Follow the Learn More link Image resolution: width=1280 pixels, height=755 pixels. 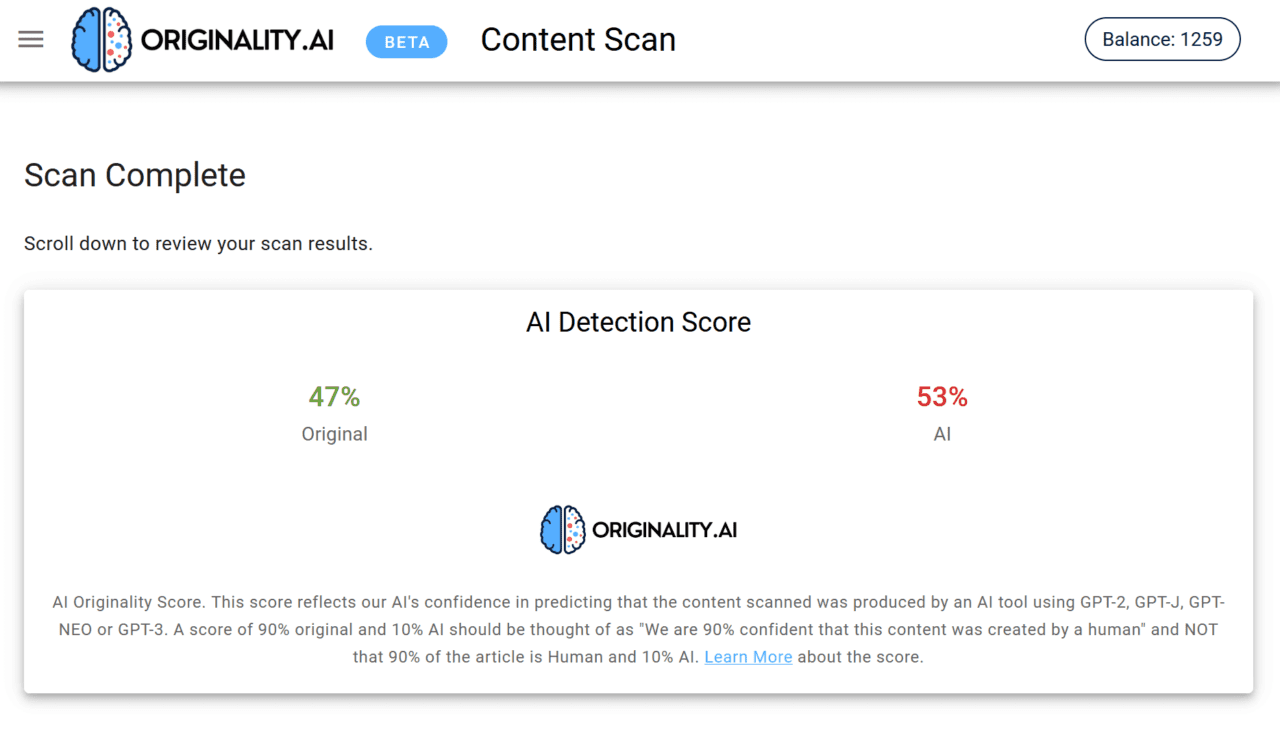(x=748, y=657)
